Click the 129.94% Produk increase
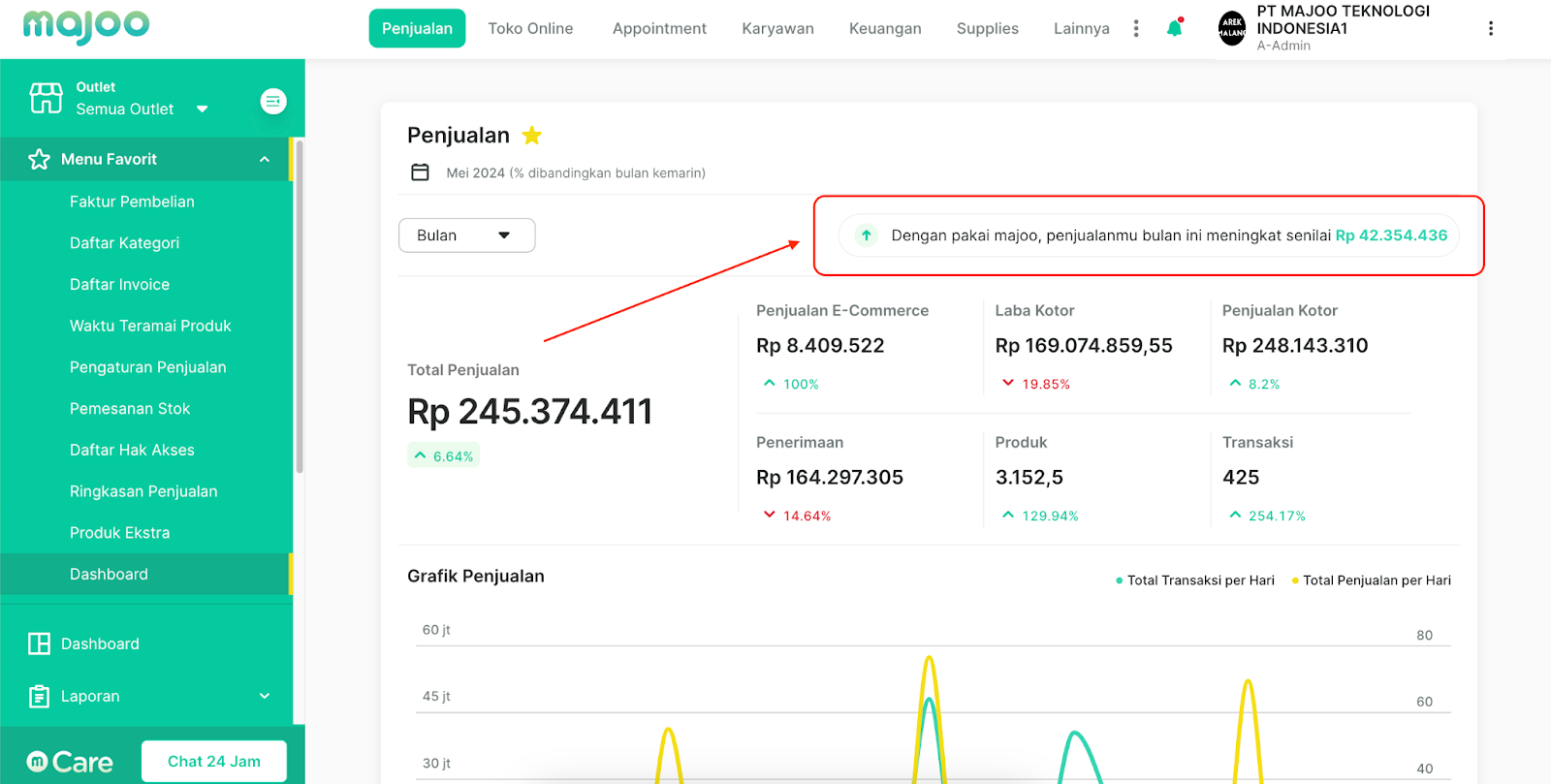The height and width of the screenshot is (784, 1551). click(1040, 516)
